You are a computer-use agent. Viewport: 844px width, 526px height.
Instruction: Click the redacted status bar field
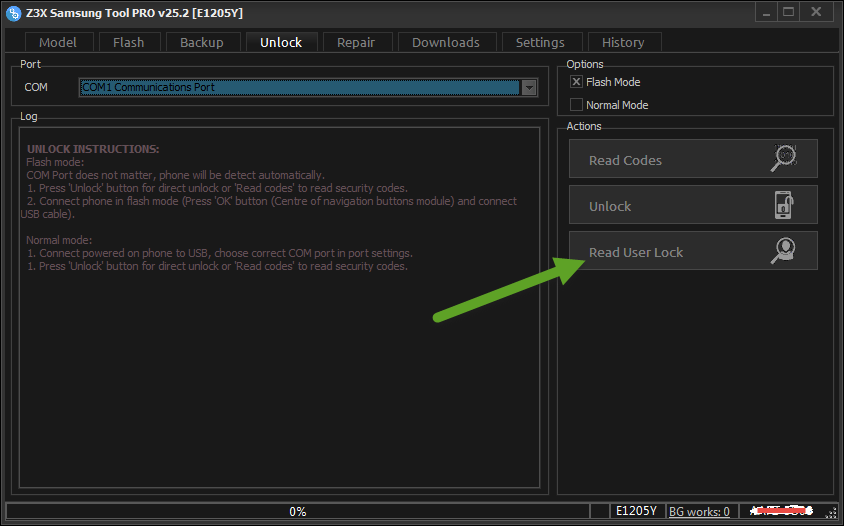781,510
